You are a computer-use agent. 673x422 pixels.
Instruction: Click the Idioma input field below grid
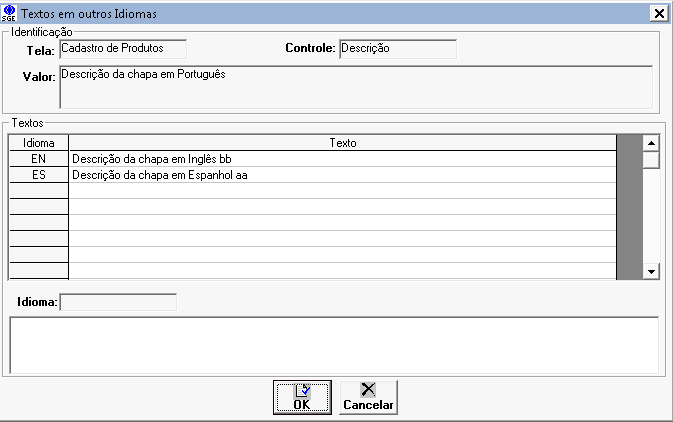118,301
